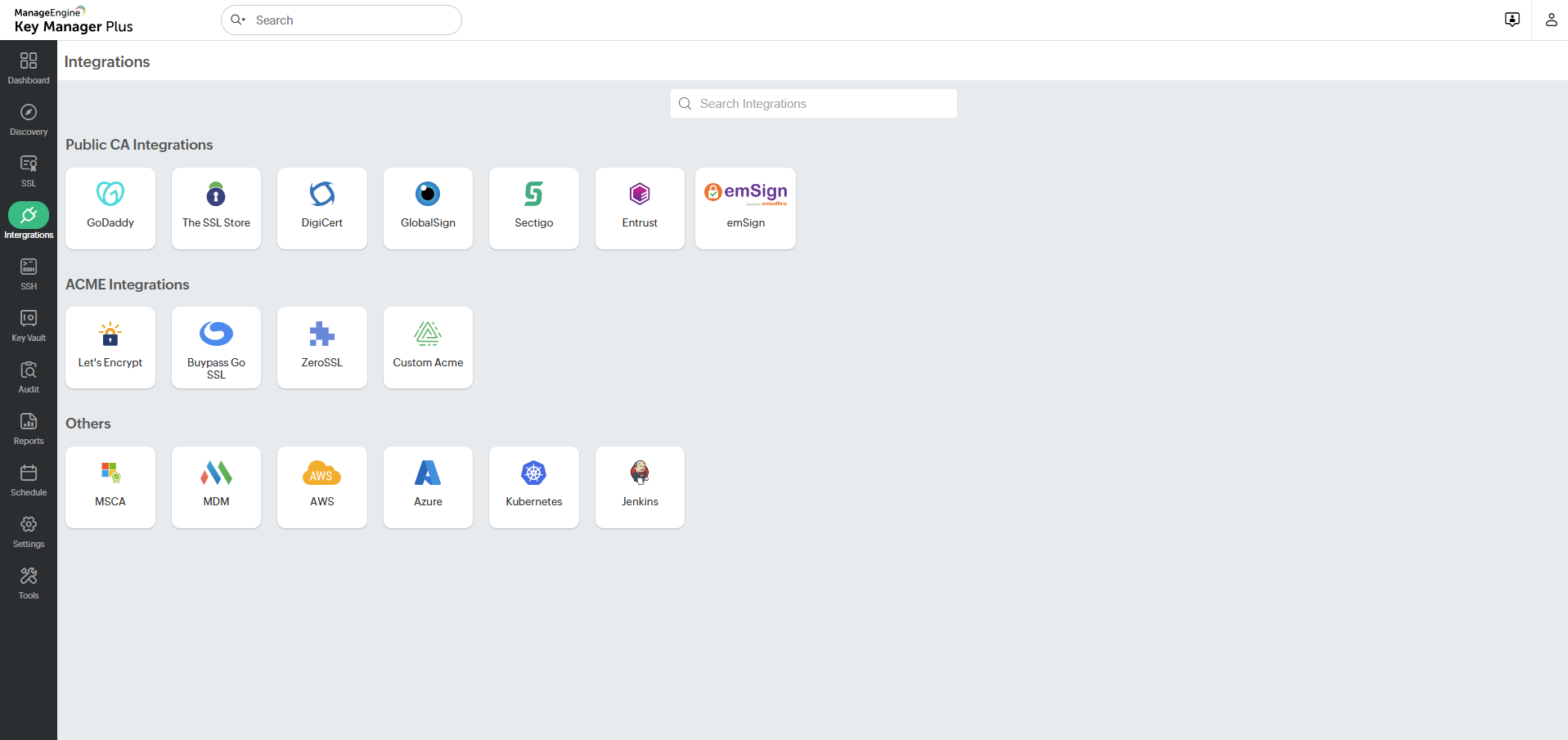Open the Schedule section
The width and height of the screenshot is (1568, 740).
29,480
